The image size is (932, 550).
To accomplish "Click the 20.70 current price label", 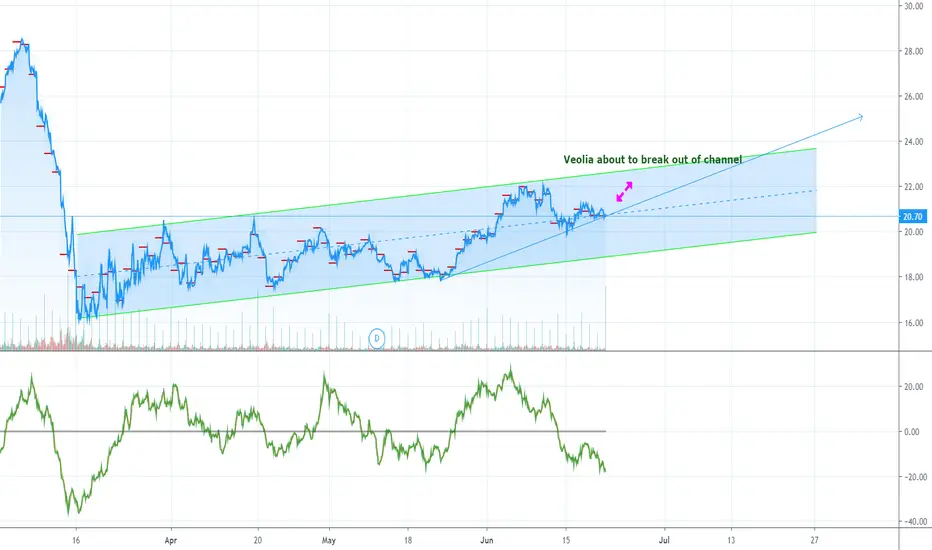I will click(912, 217).
